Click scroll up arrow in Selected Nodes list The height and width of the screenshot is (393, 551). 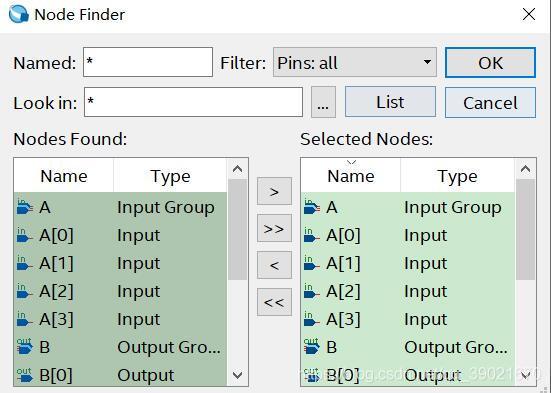pyautogui.click(x=525, y=169)
